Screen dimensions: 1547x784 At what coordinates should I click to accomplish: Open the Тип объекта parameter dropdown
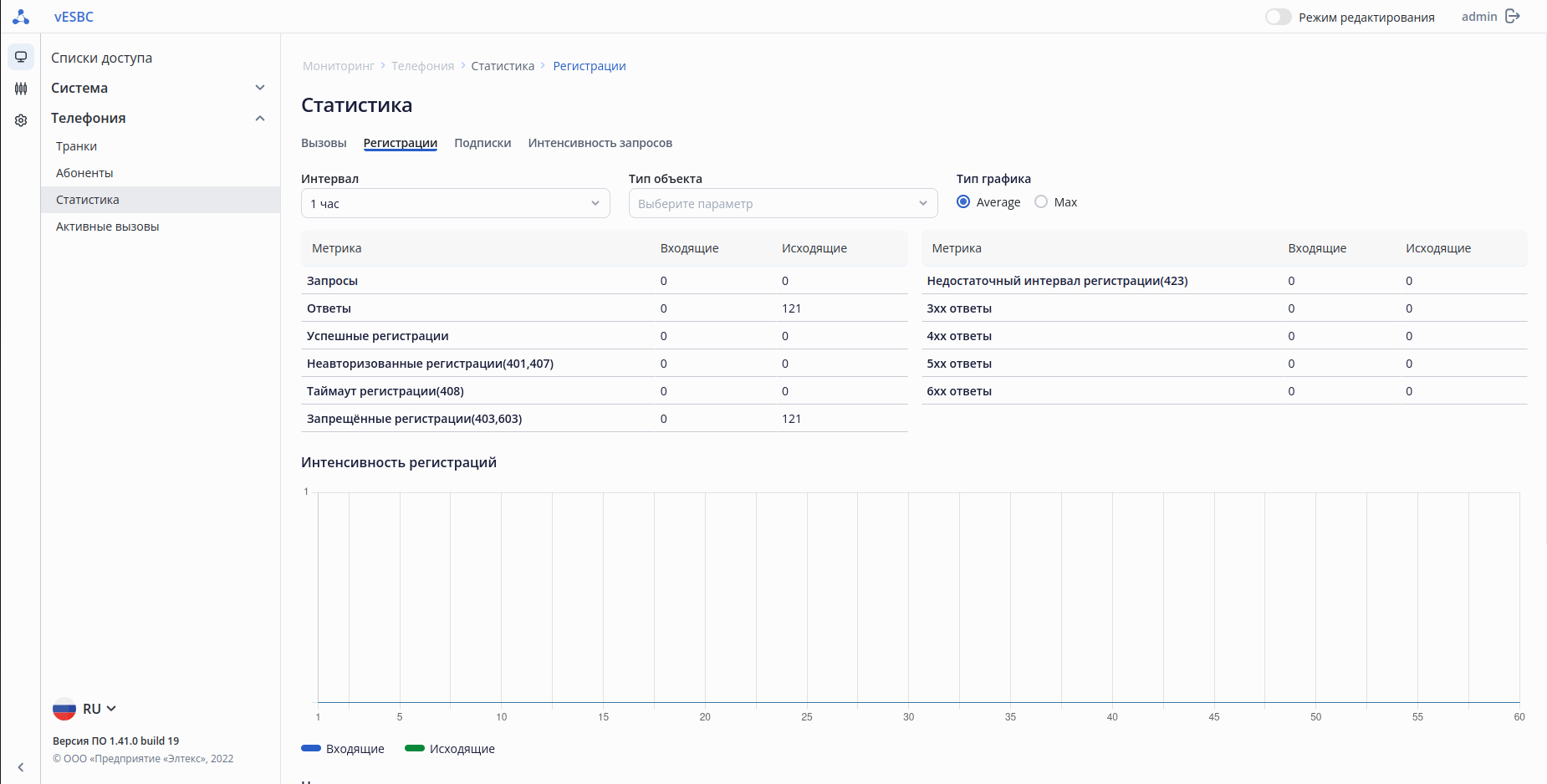click(x=783, y=203)
